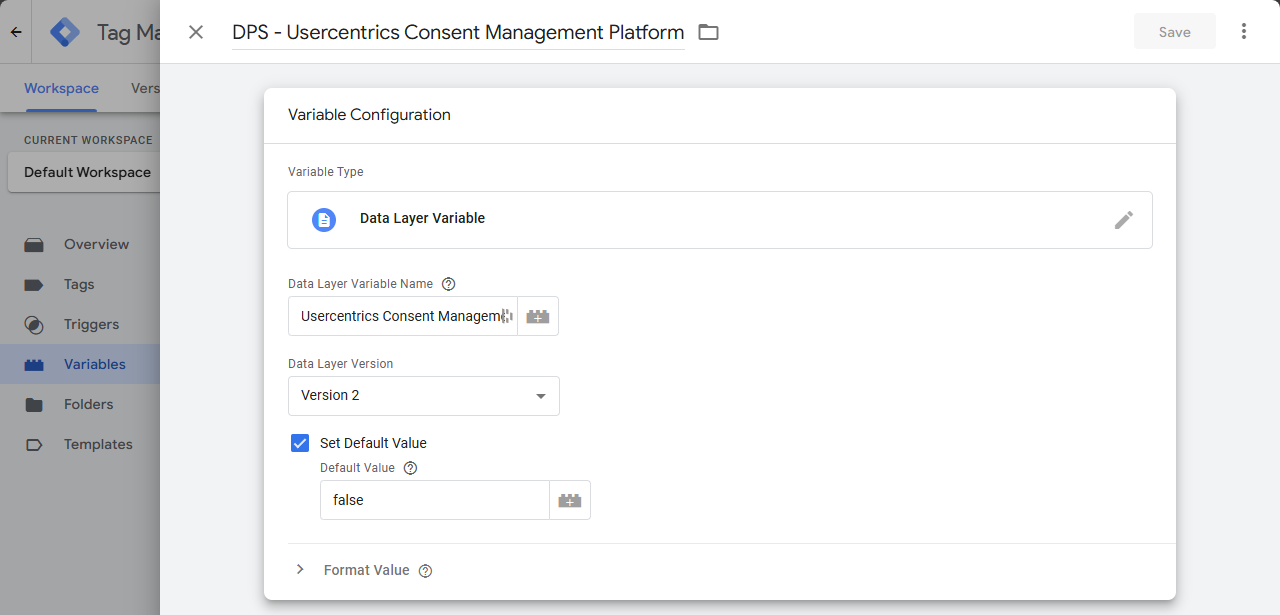The image size is (1280, 615).
Task: Uncheck the Set Default Value checkbox
Action: [300, 443]
